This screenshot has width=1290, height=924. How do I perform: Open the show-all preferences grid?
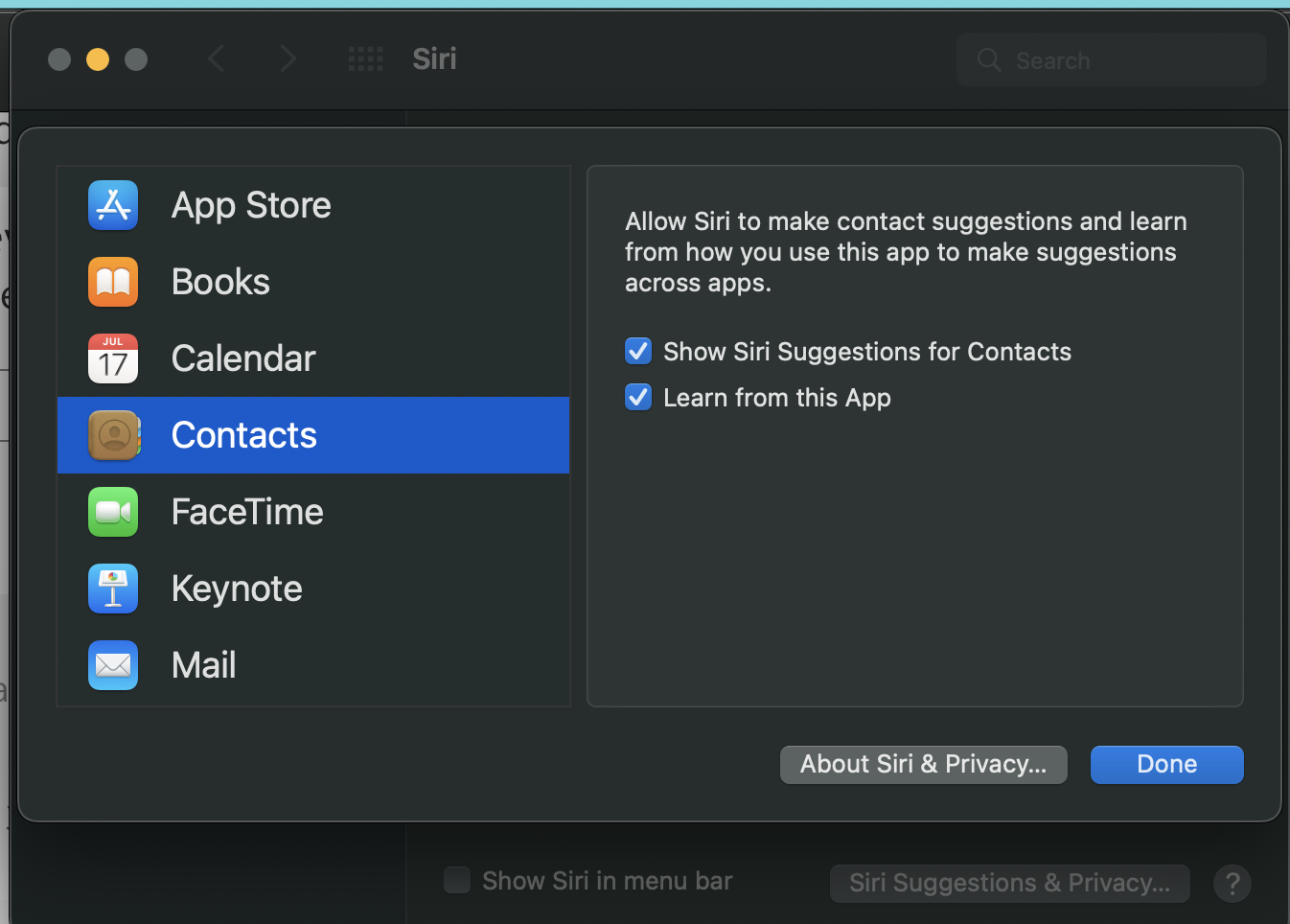[x=365, y=59]
